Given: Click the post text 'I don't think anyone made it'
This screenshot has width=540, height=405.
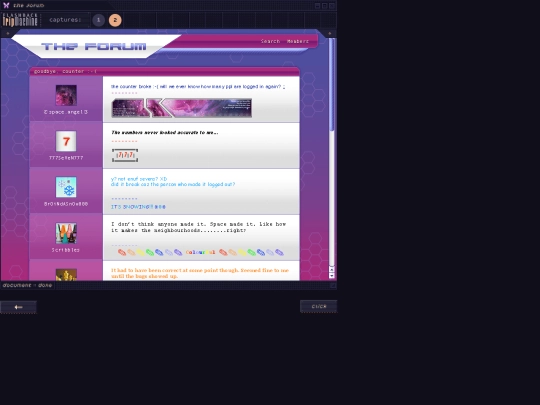Looking at the screenshot, I should [198, 227].
